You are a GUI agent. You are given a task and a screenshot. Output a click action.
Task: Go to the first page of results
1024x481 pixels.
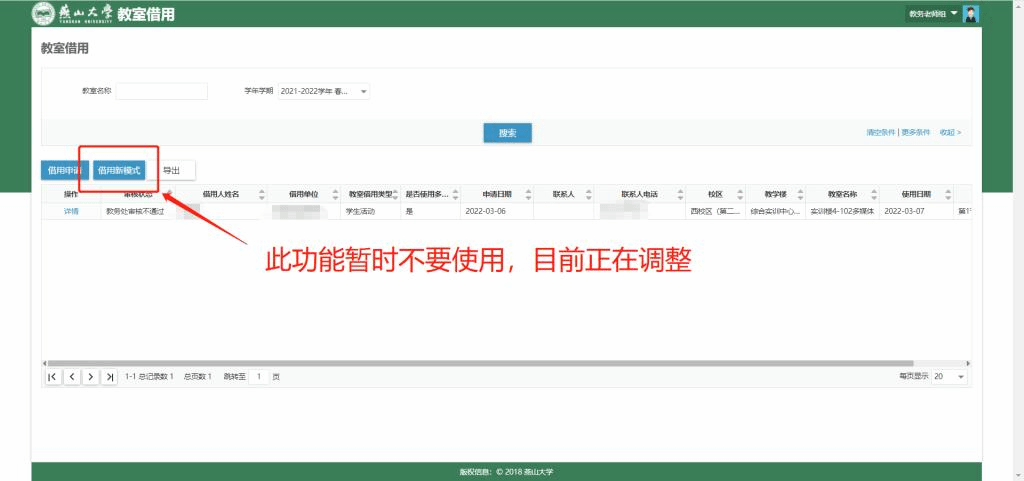point(52,376)
